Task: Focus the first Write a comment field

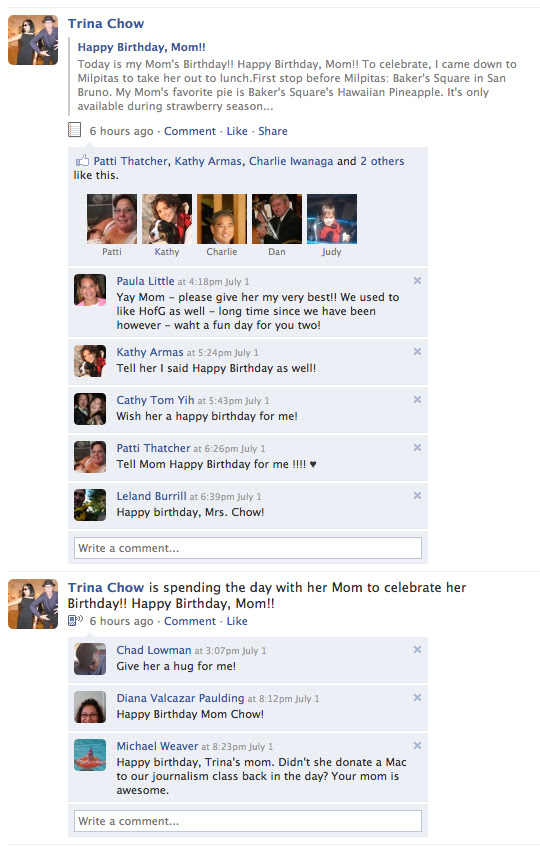Action: (248, 548)
